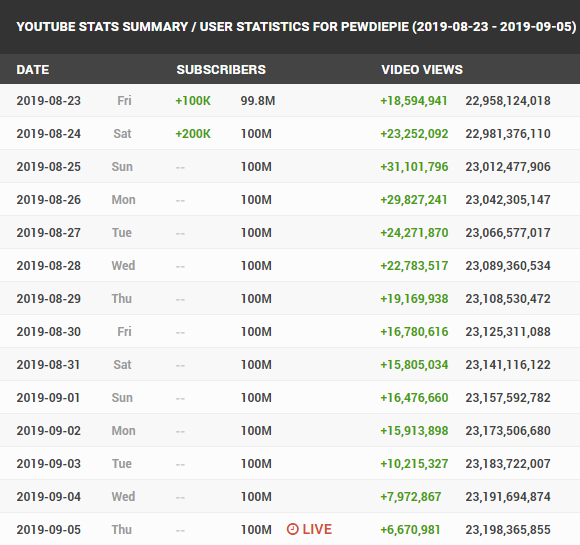Click views gain +23,252,092
580x545 pixels.
(414, 134)
